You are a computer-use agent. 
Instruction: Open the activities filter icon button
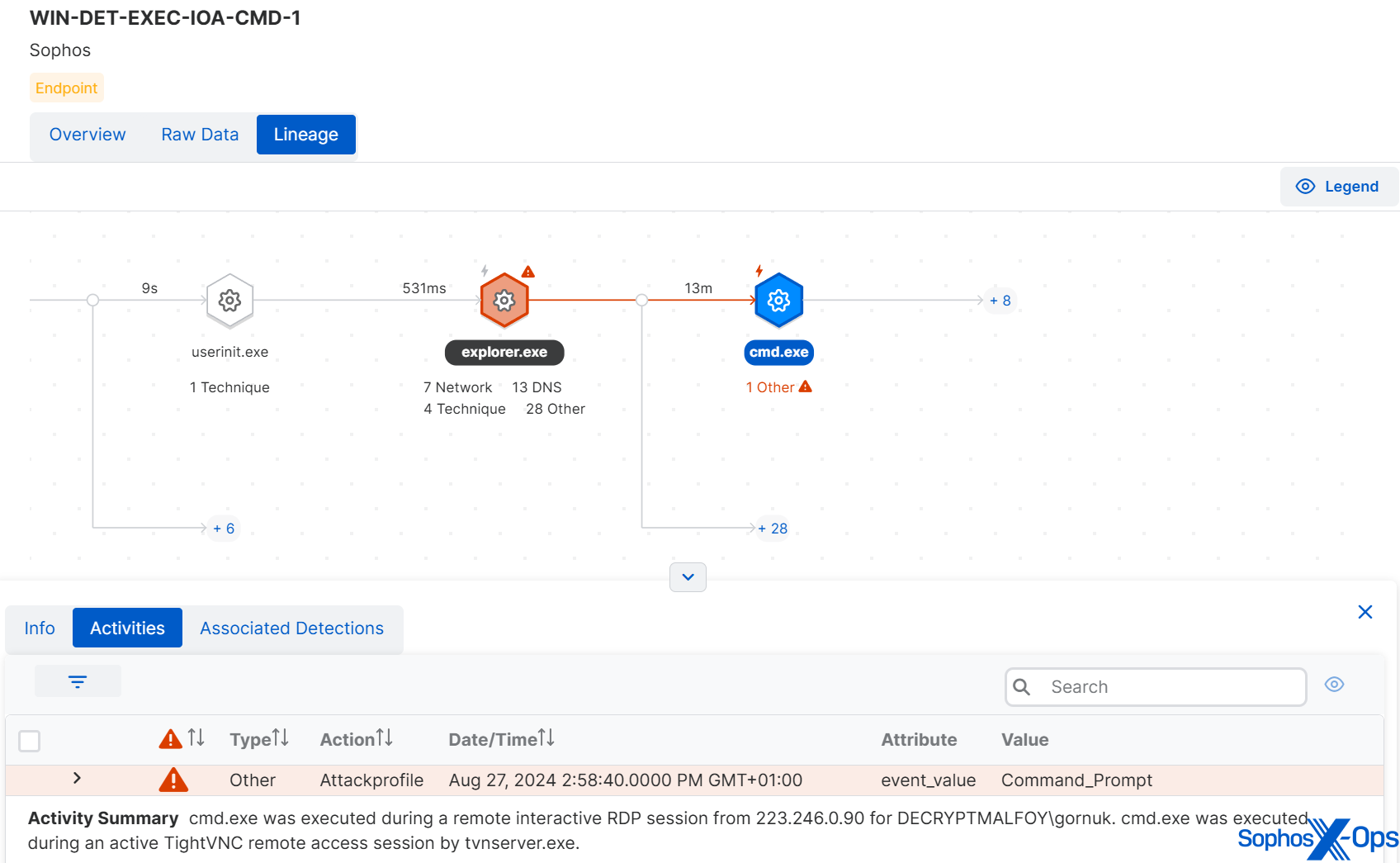78,681
